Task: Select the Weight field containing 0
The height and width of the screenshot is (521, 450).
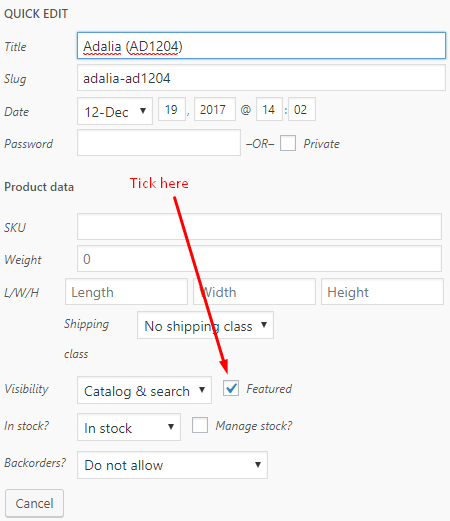Action: point(260,259)
